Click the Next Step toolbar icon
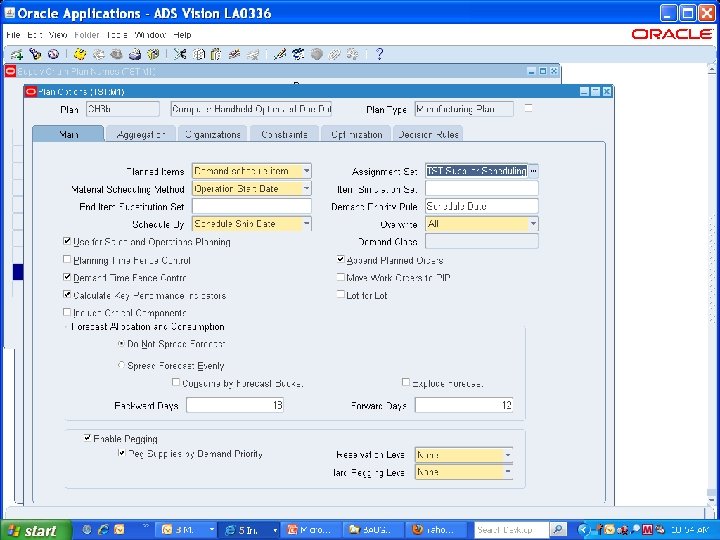 [98, 55]
